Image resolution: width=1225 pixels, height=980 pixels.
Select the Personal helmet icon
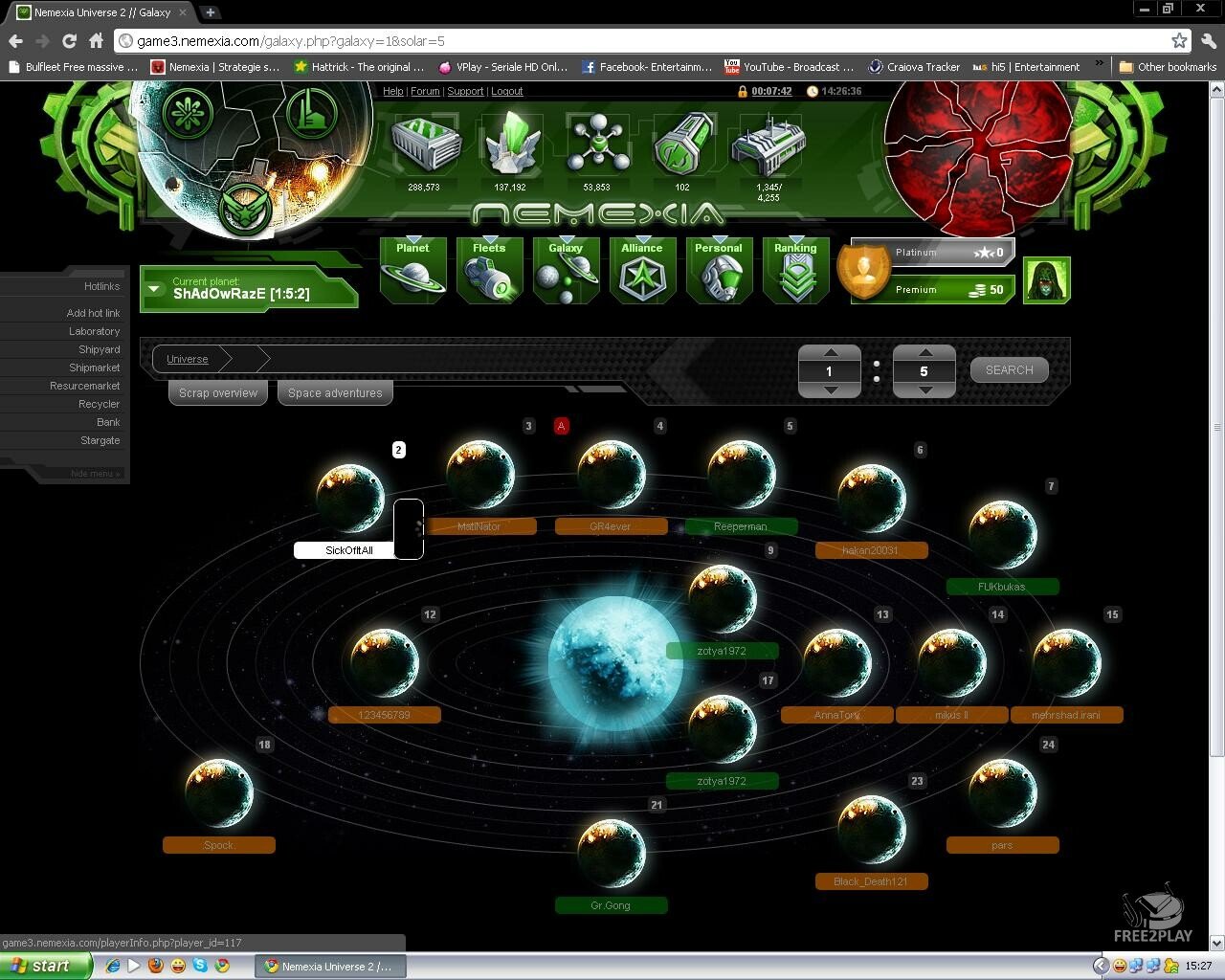click(x=719, y=271)
